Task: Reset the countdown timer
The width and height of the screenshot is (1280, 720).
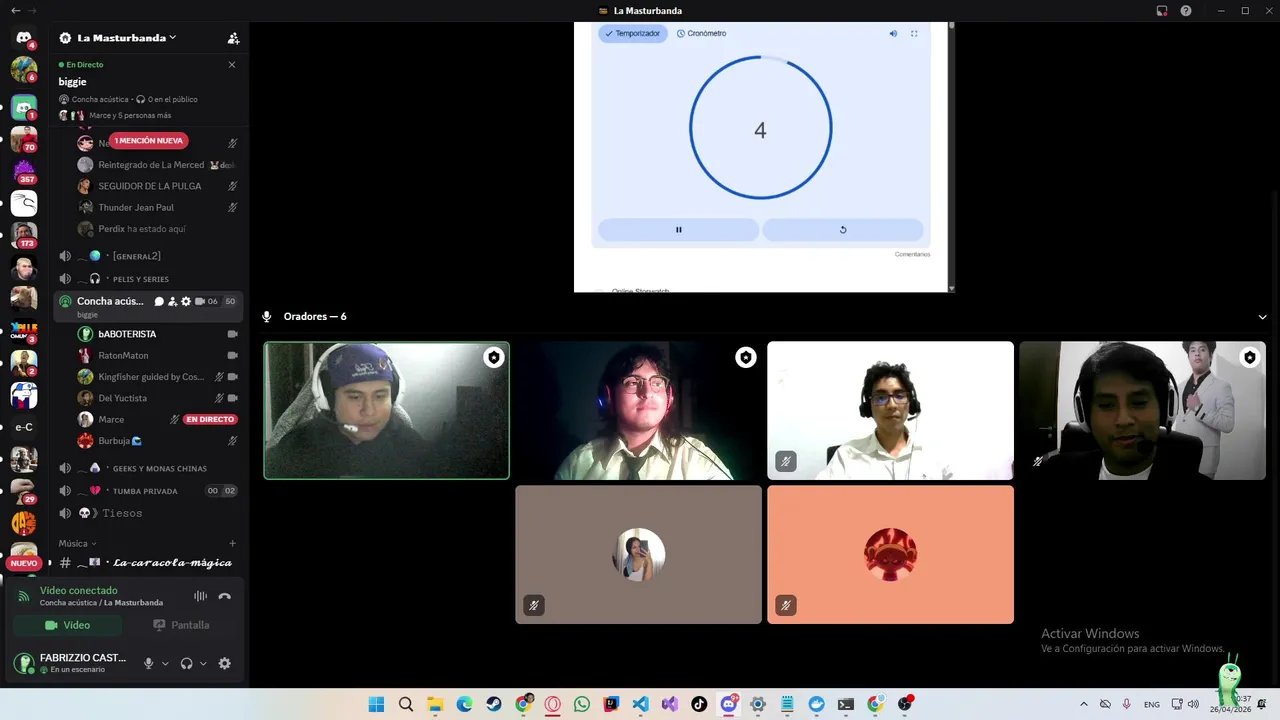Action: point(843,230)
